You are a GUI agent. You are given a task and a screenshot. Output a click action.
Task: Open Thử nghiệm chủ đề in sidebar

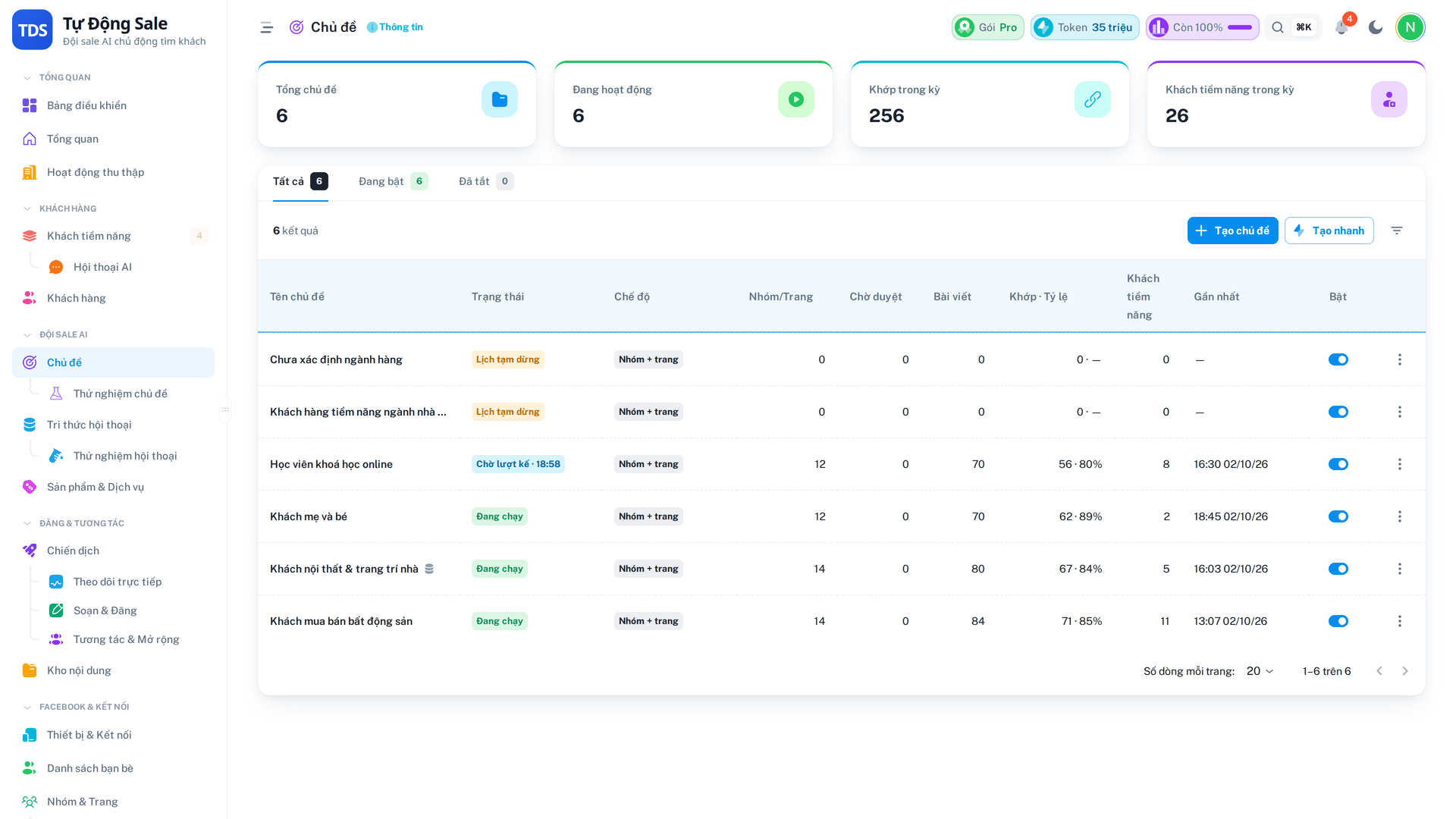coord(120,394)
